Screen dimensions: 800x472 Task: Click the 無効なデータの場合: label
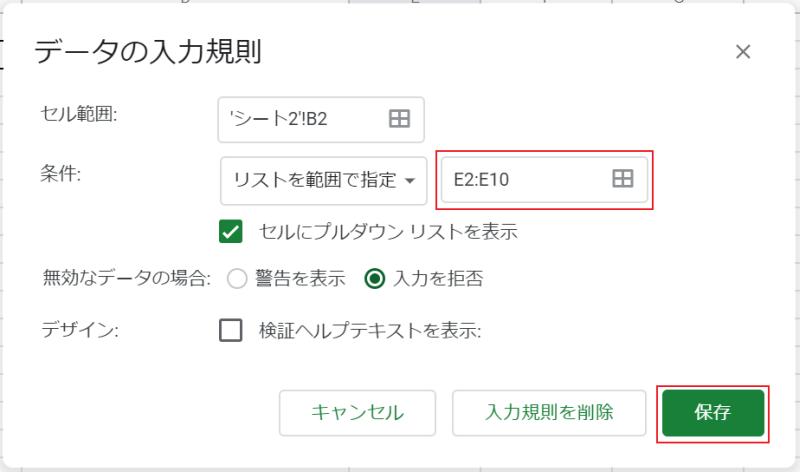(127, 279)
